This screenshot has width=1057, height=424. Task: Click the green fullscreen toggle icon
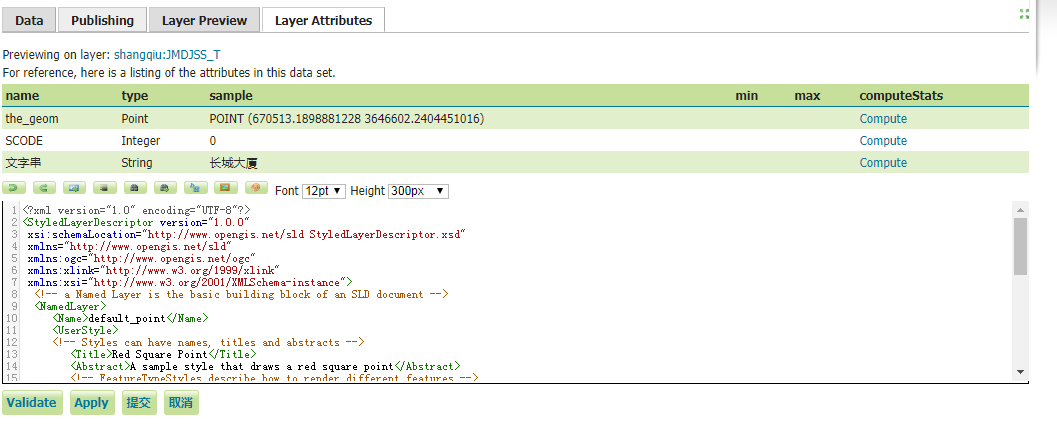pos(1025,13)
